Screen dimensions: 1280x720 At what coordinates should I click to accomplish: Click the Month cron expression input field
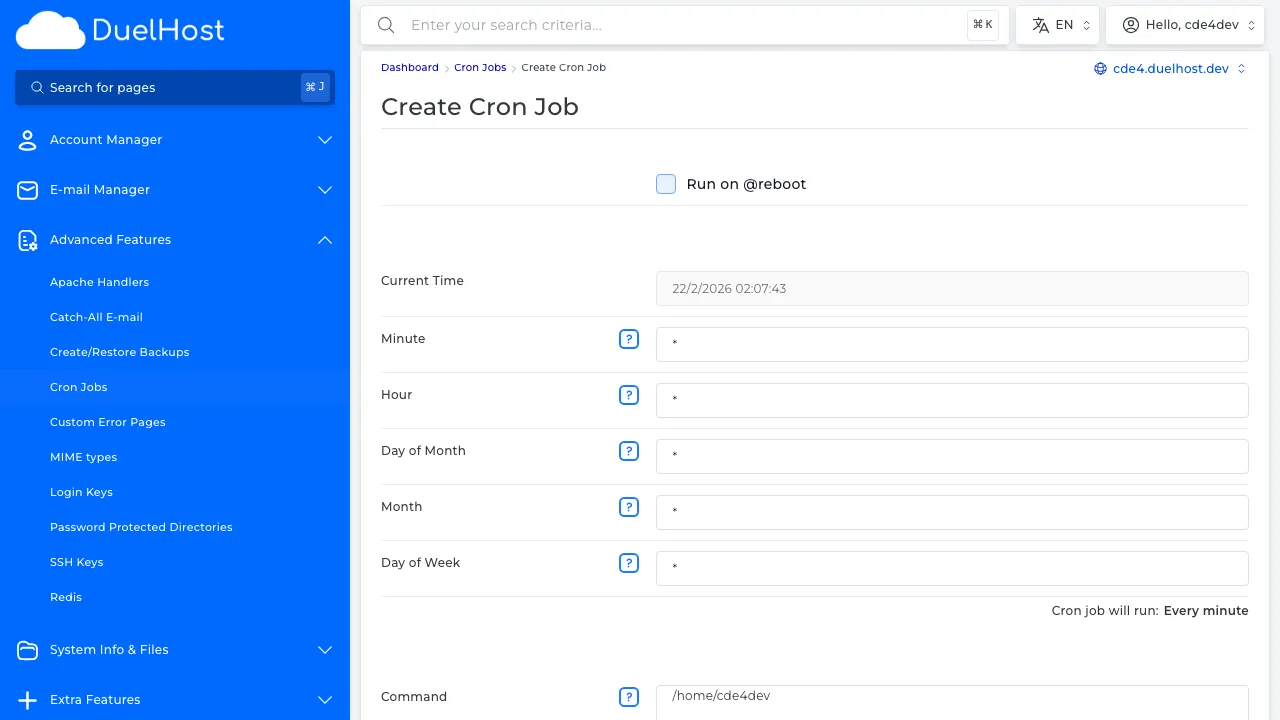[x=951, y=511]
